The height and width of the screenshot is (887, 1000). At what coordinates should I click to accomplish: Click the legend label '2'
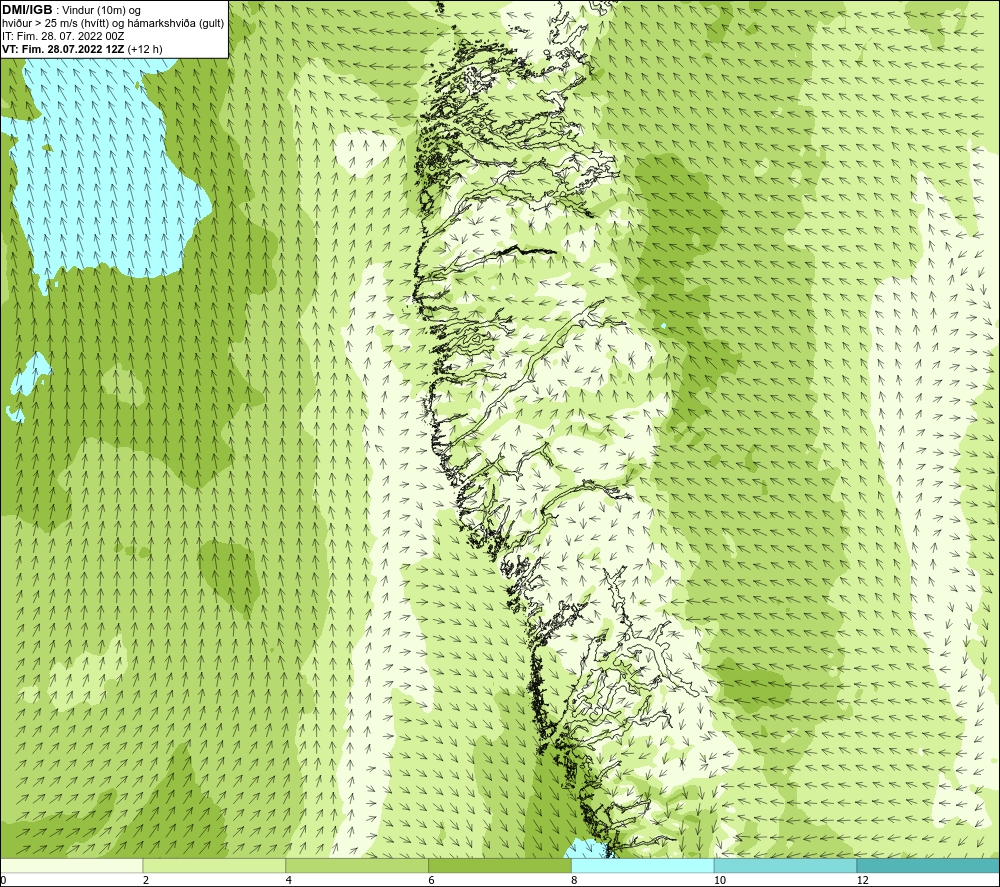pyautogui.click(x=146, y=880)
